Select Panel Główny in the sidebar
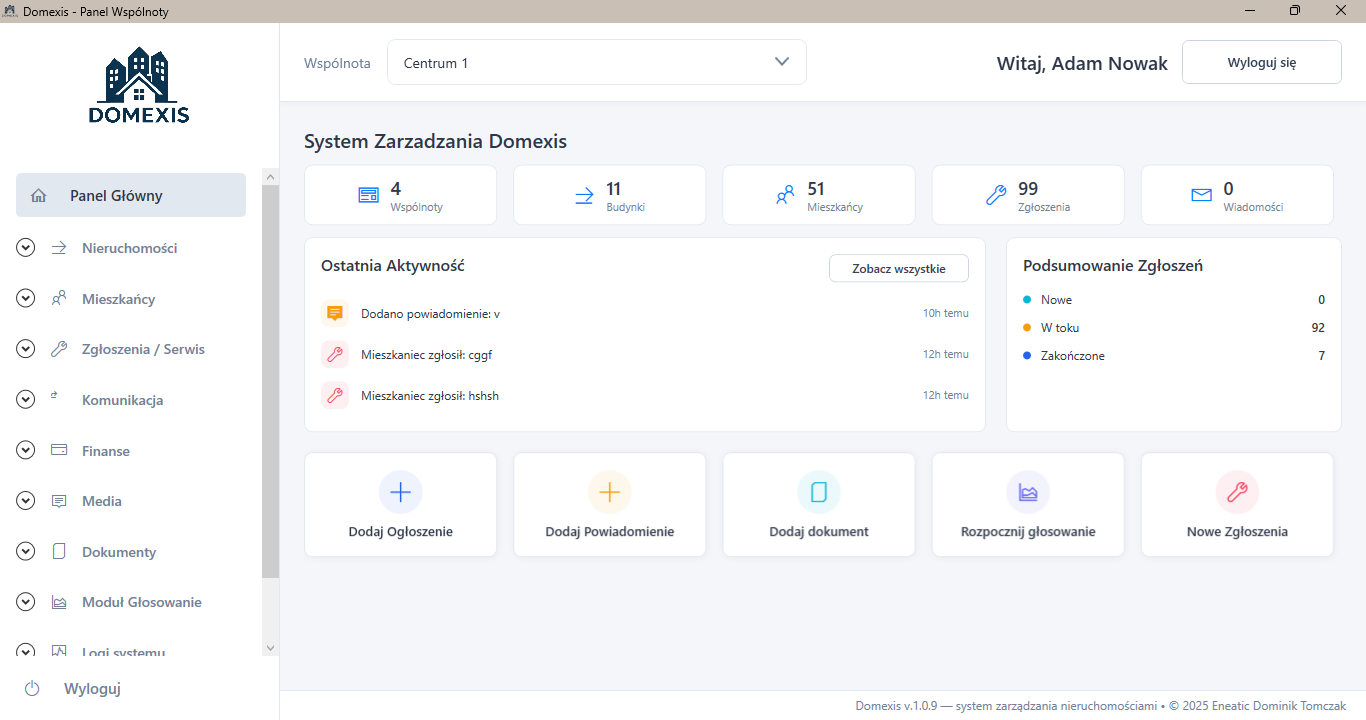1366x720 pixels. tap(131, 195)
